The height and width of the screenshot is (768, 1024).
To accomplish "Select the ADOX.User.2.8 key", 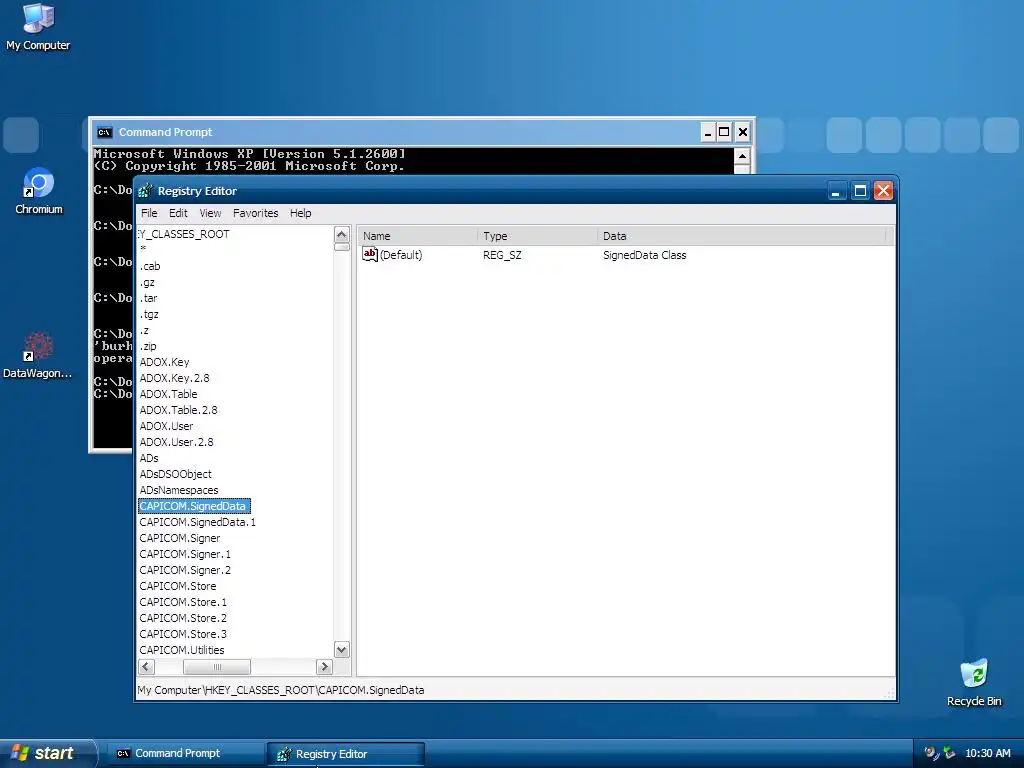I will click(176, 442).
